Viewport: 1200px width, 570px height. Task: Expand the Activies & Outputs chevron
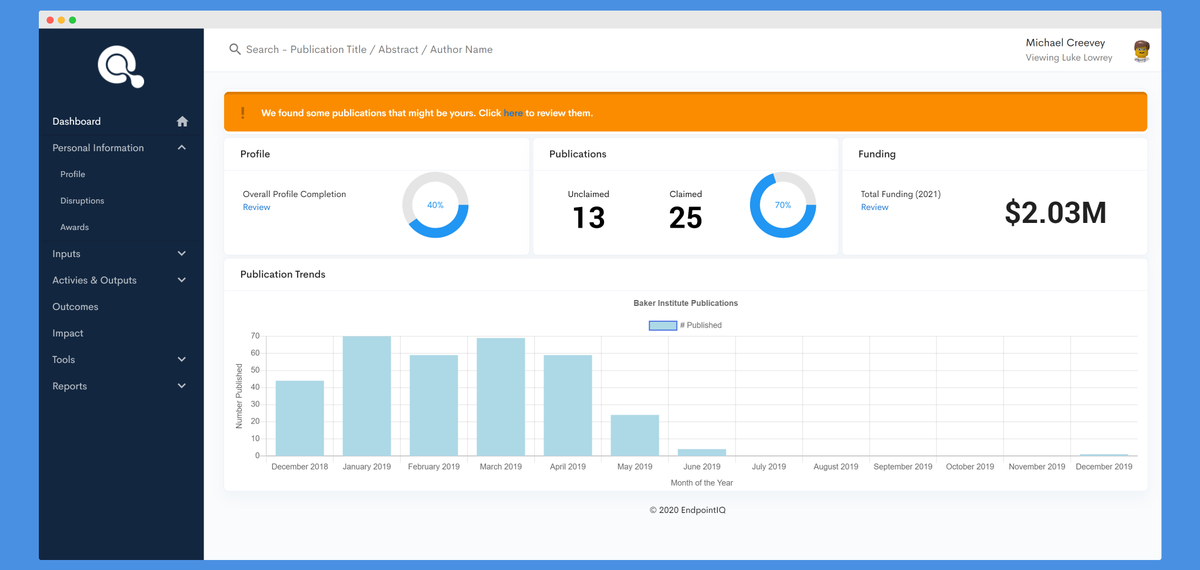pos(182,280)
